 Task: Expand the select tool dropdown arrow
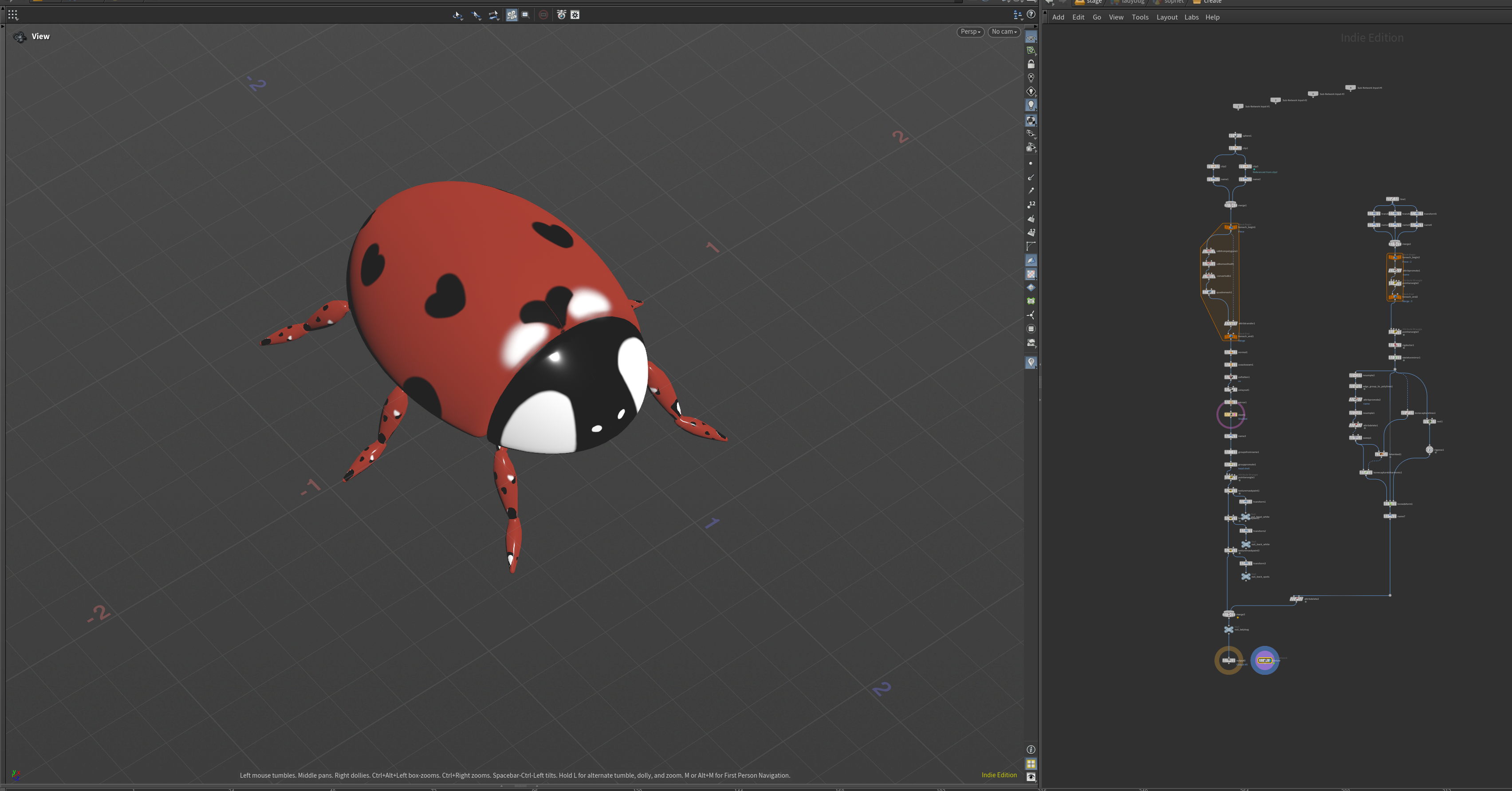tap(463, 19)
